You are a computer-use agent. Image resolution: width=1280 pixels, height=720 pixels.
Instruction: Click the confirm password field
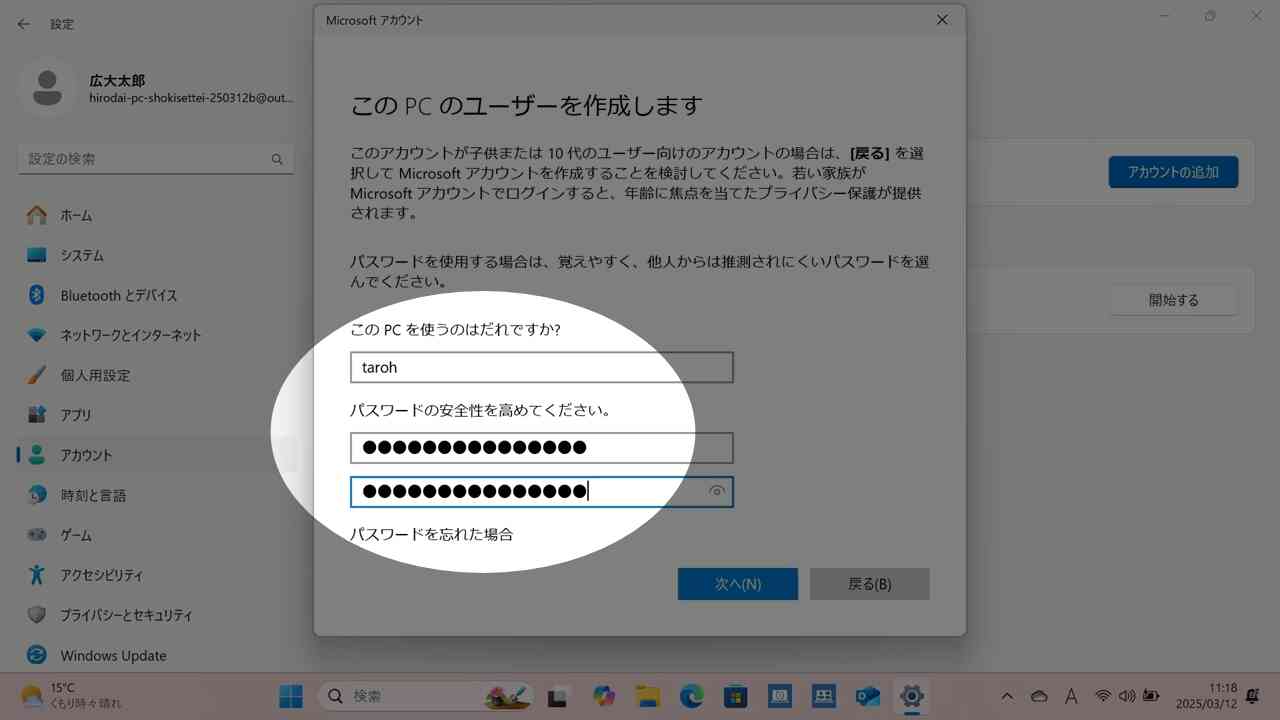(x=542, y=491)
